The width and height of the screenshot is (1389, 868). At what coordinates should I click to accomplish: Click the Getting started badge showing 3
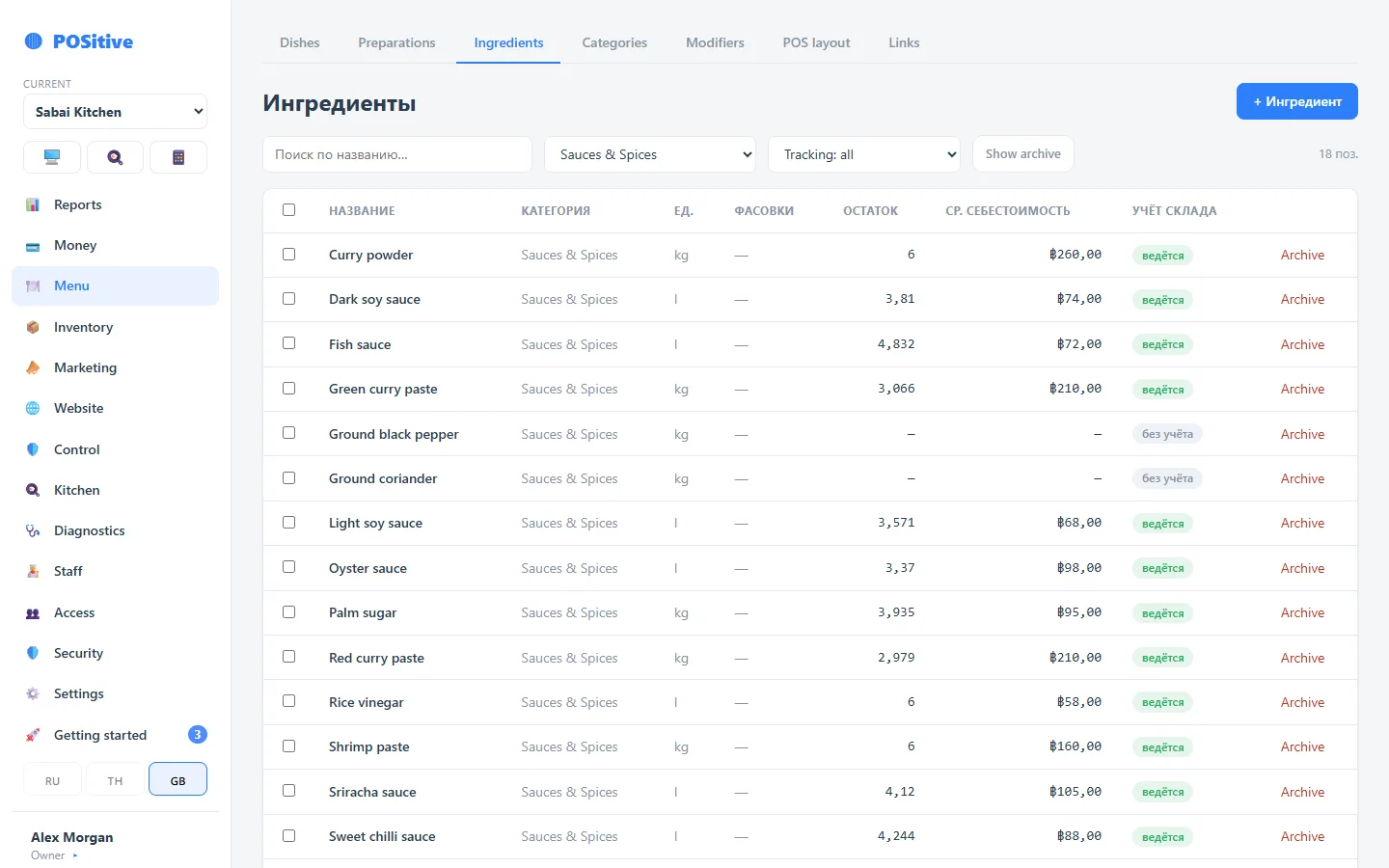click(197, 735)
